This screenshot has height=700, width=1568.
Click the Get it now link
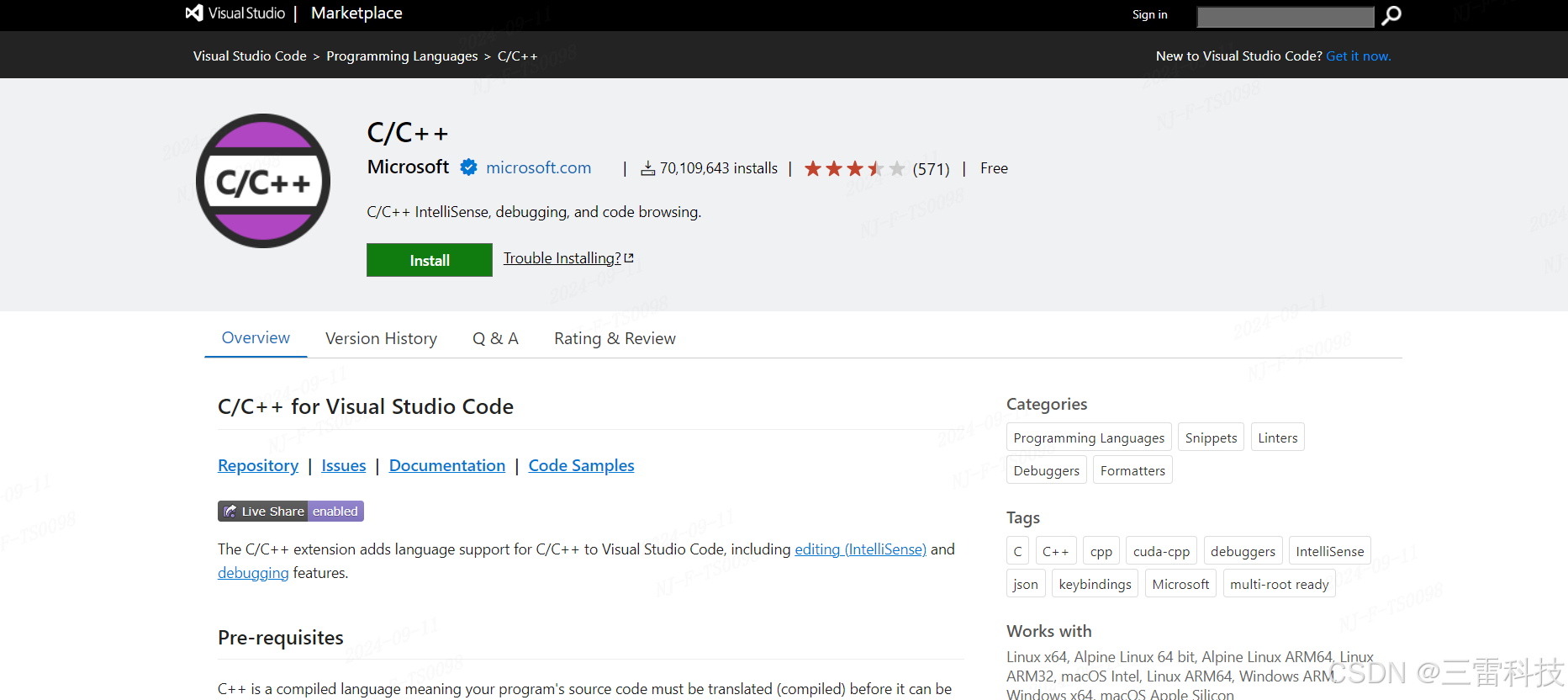(x=1359, y=56)
